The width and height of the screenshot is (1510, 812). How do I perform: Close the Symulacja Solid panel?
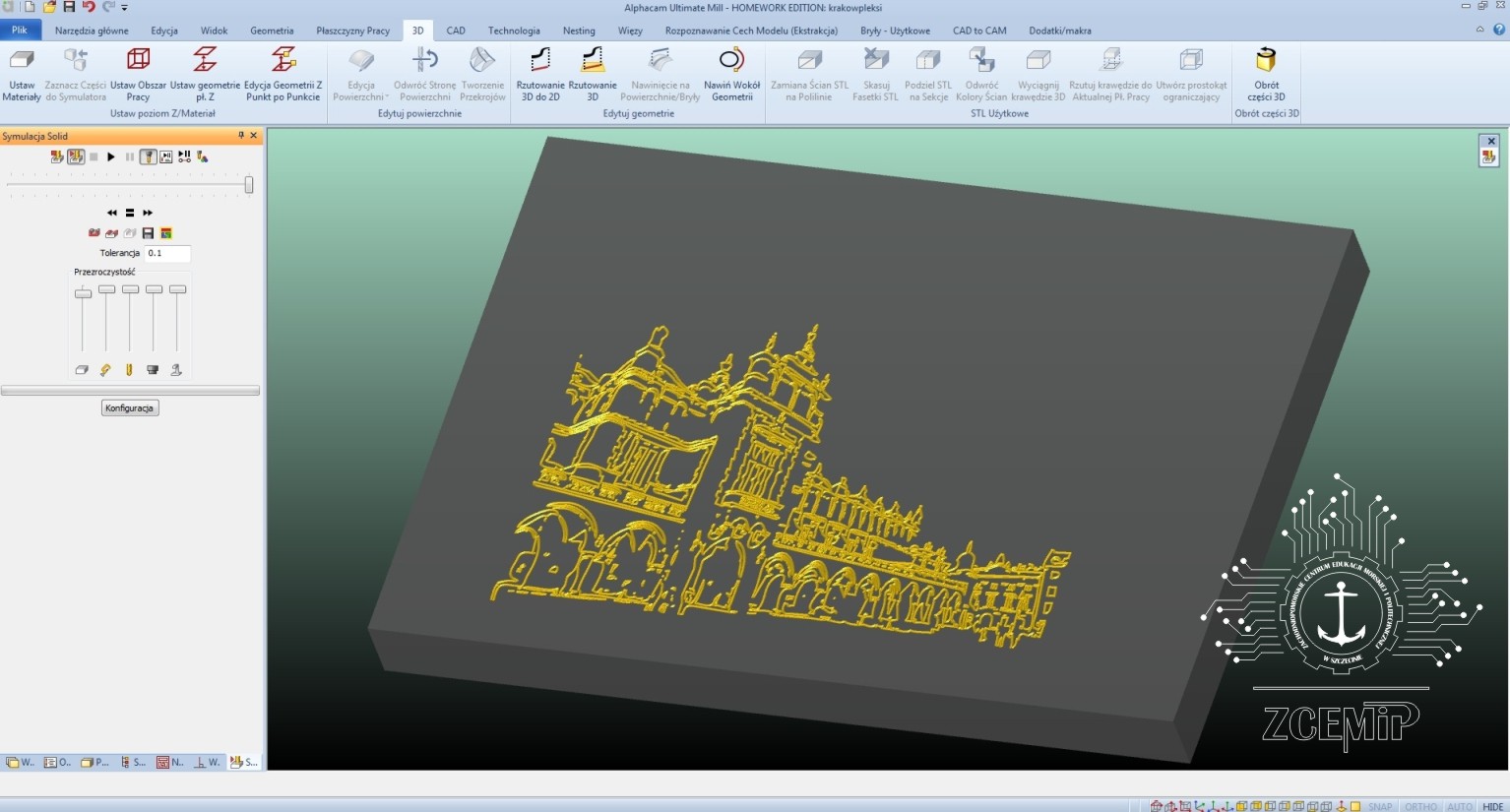(254, 136)
